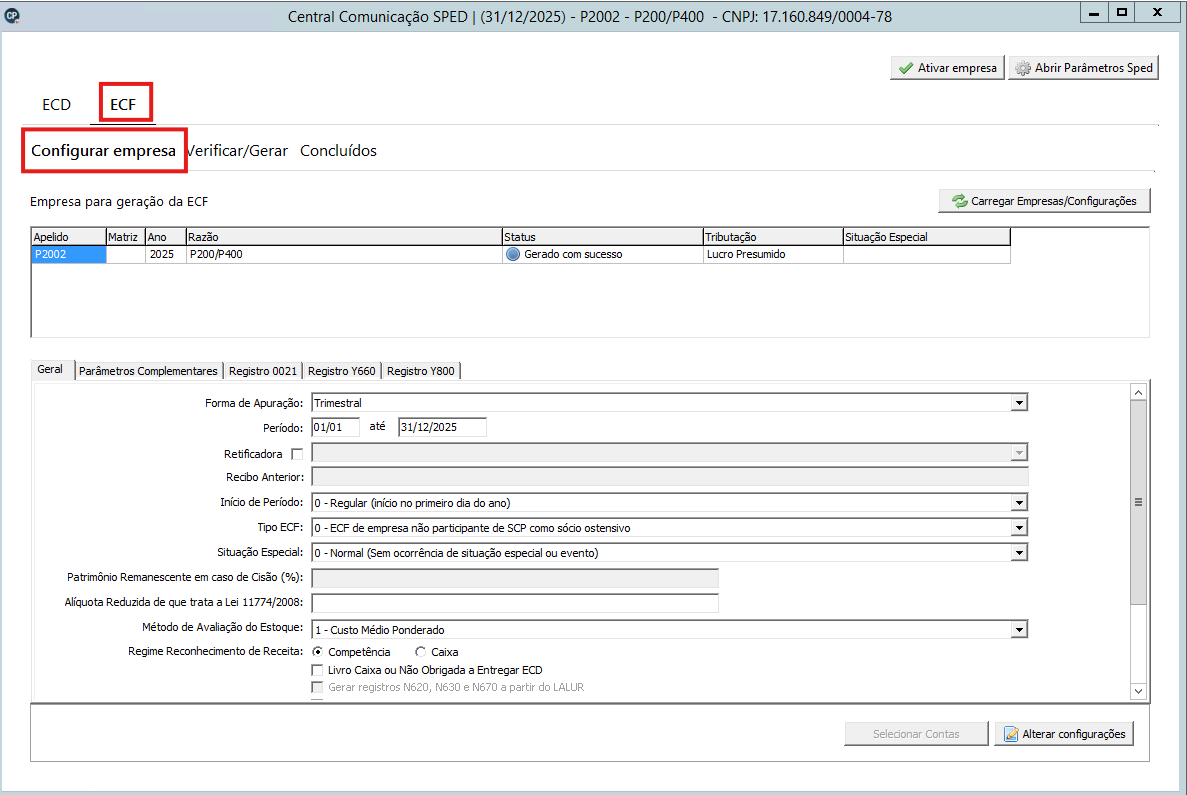This screenshot has height=795, width=1187.
Task: Switch to Parâmetros Complementares tab
Action: pyautogui.click(x=148, y=371)
